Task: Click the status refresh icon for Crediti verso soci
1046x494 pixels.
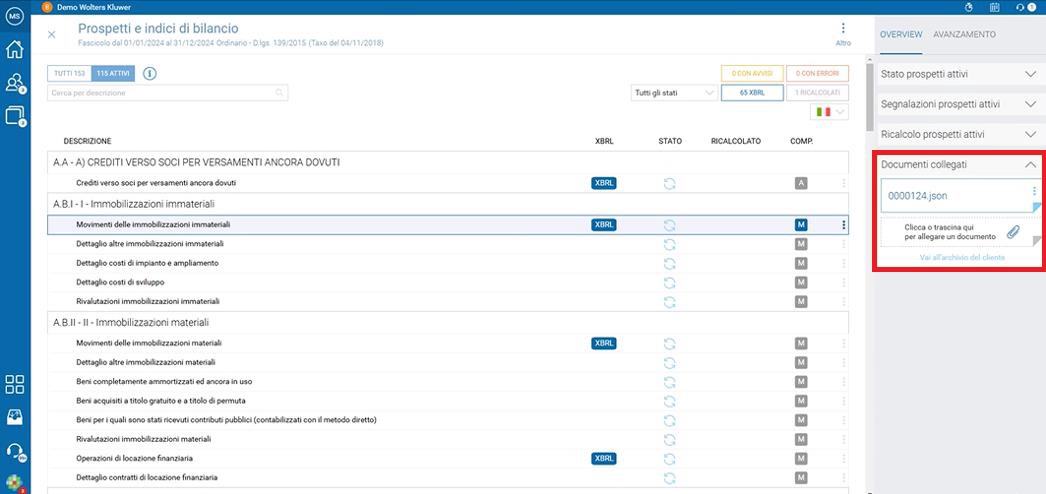Action: [x=670, y=184]
